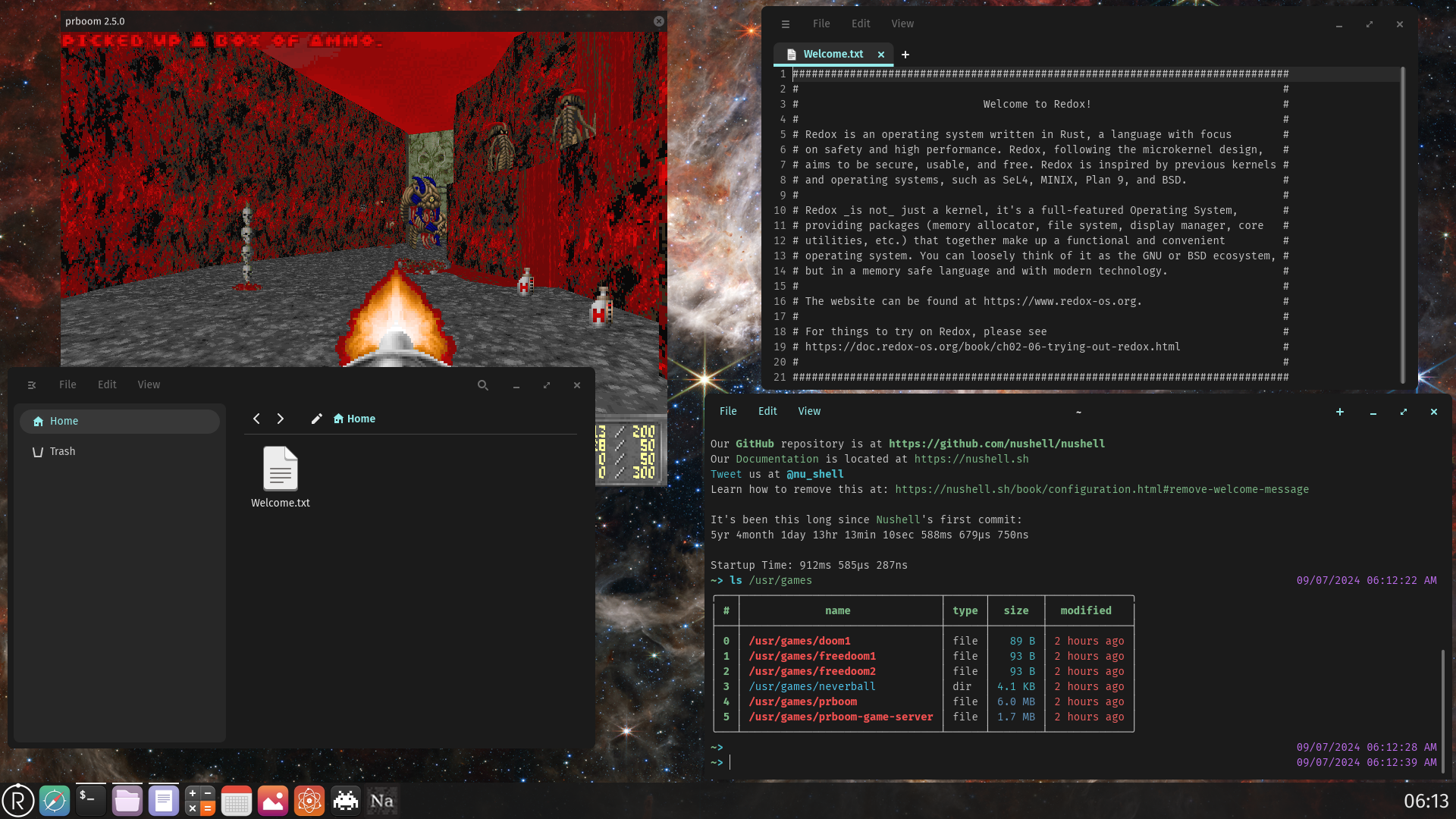This screenshot has width=1456, height=819.
Task: Click the forward navigation arrow in file manager
Action: pyautogui.click(x=280, y=418)
